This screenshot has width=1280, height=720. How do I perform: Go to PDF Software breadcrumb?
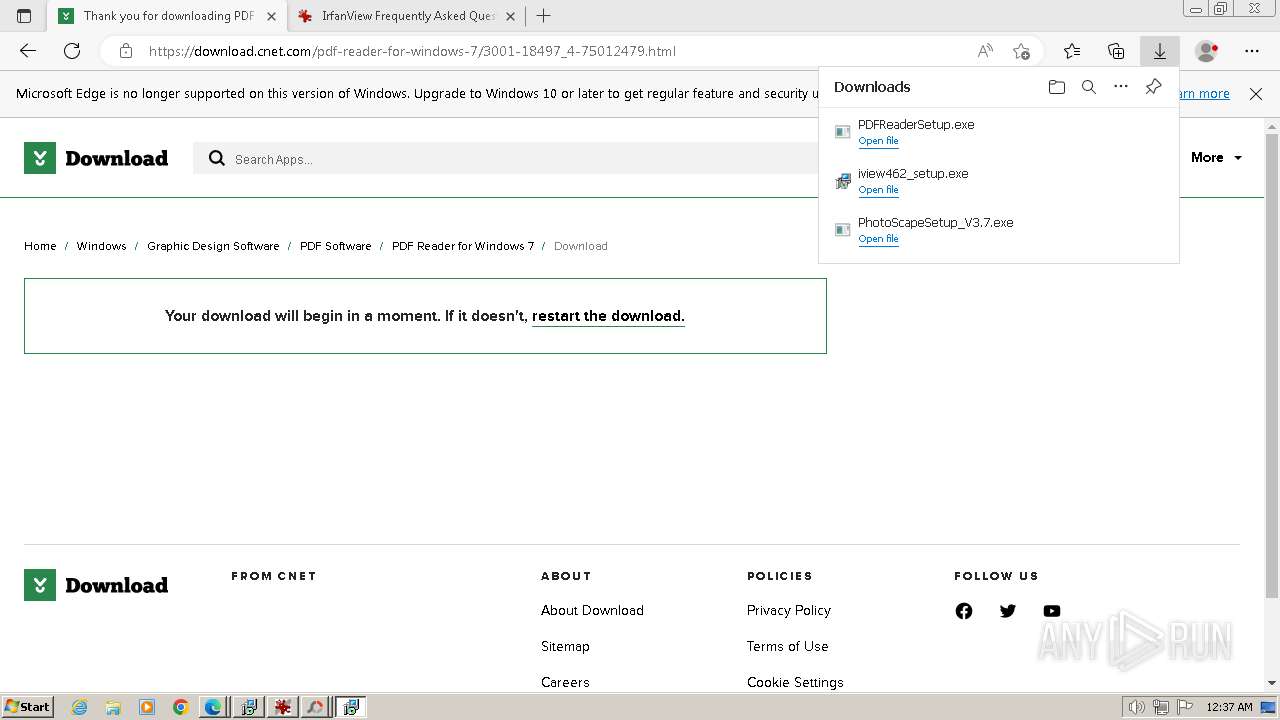tap(335, 246)
